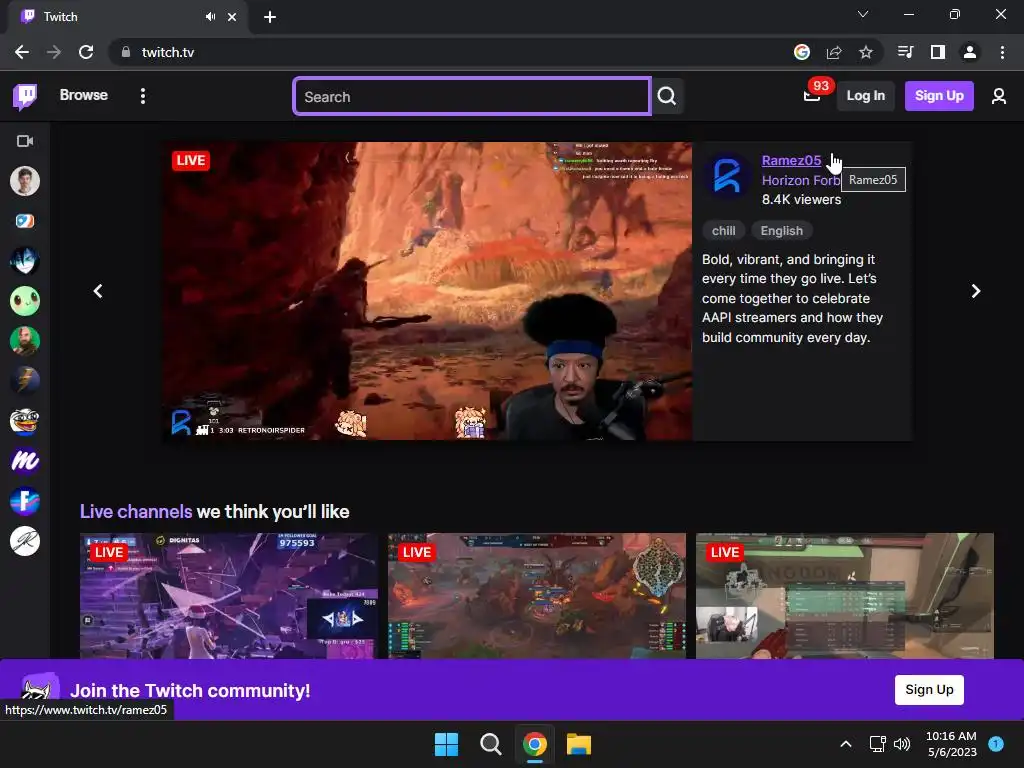The height and width of the screenshot is (768, 1024).
Task: Focus the Search input field
Action: click(472, 97)
